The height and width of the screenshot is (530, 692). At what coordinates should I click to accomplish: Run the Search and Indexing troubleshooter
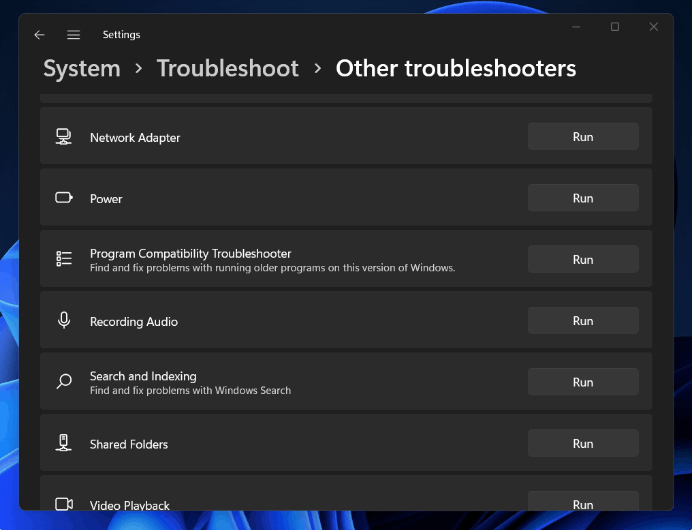pyautogui.click(x=583, y=382)
